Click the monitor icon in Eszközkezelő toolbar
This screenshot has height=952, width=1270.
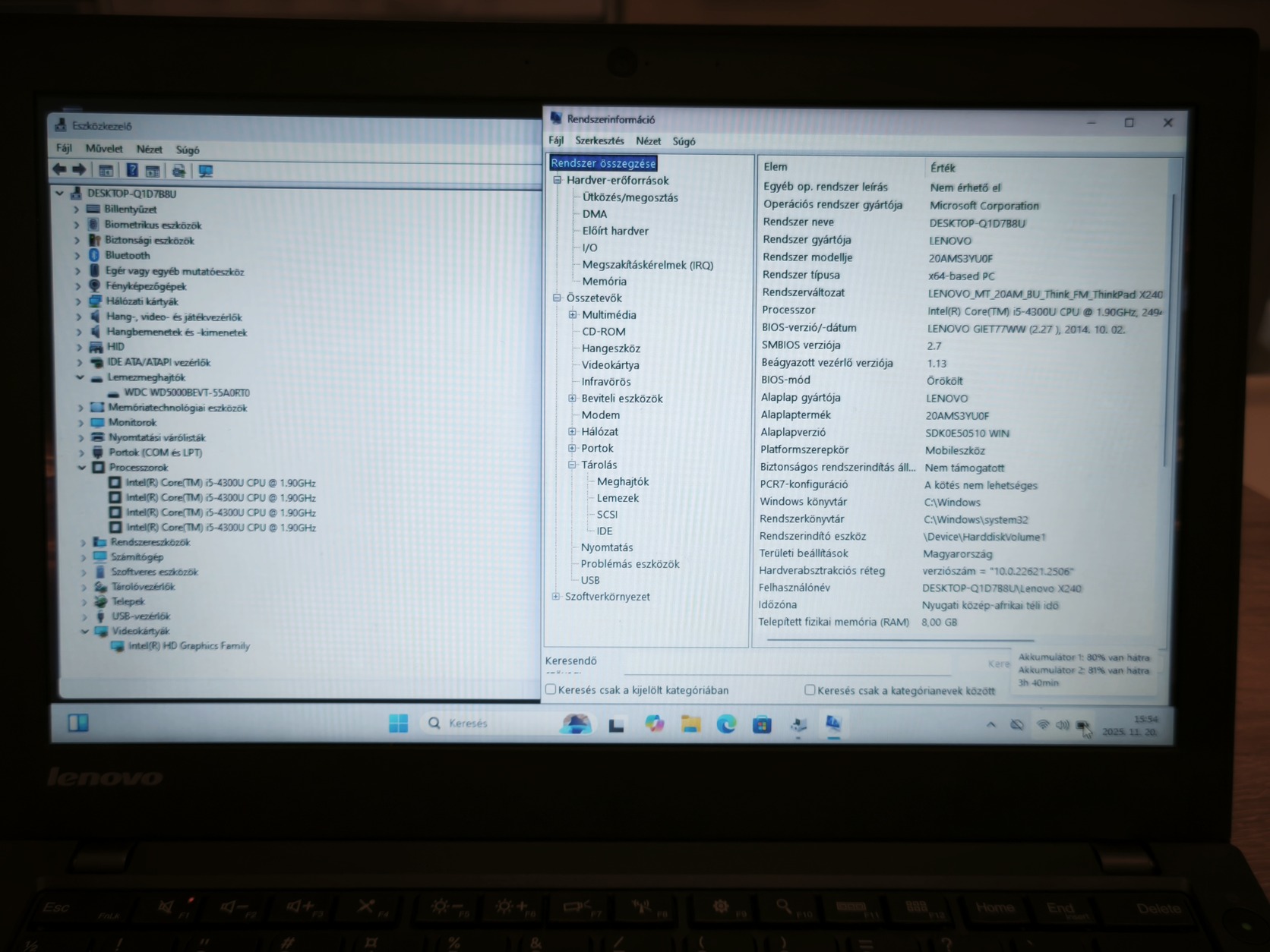click(205, 171)
